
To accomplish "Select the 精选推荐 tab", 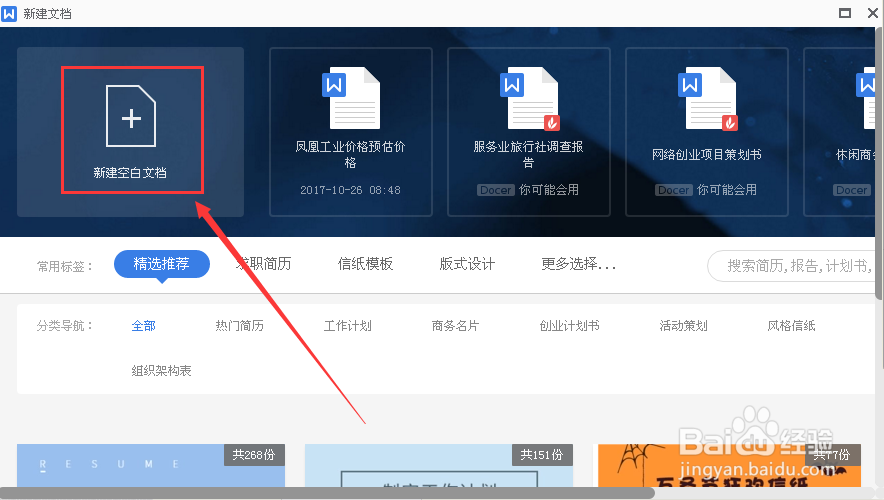I will coord(162,264).
